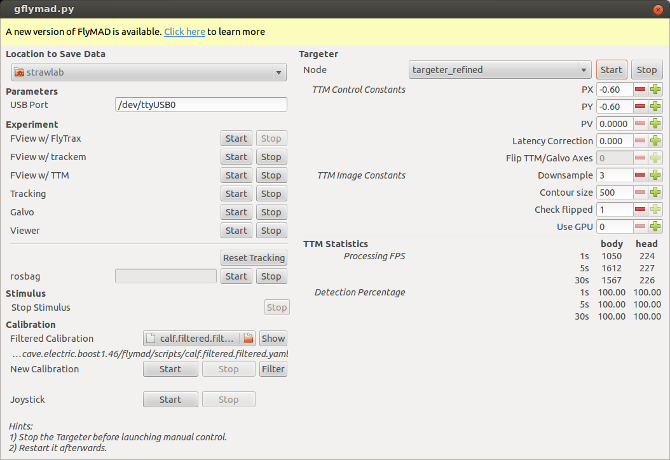Follow the Click here update link

[185, 32]
